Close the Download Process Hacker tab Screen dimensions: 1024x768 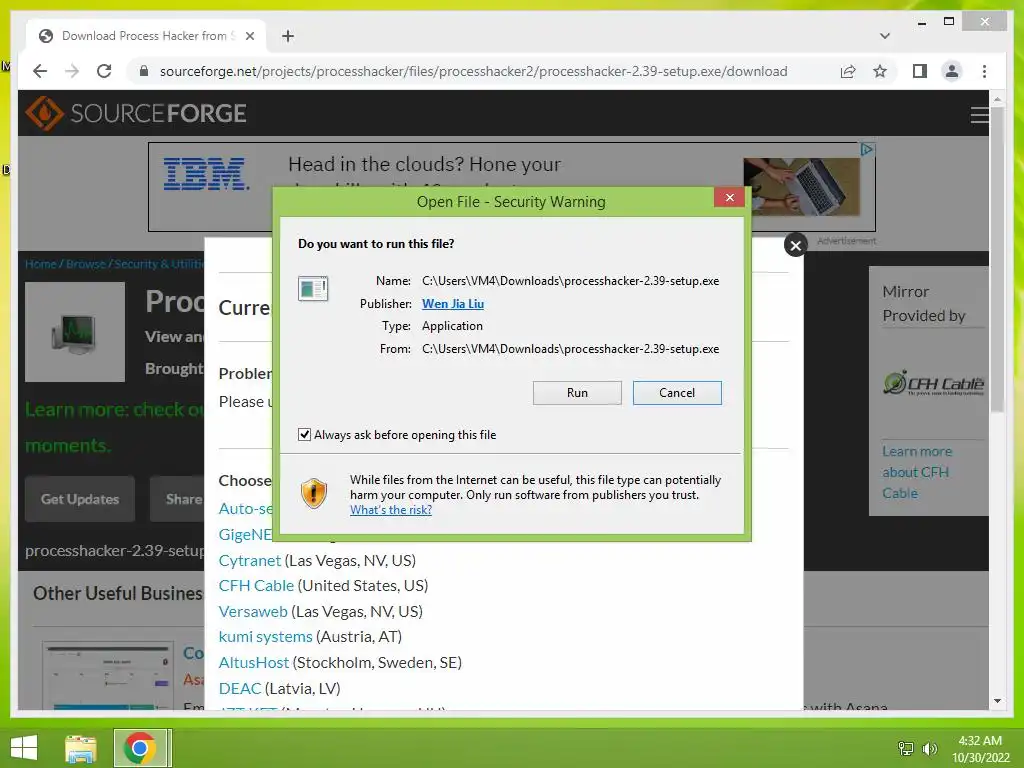click(249, 36)
